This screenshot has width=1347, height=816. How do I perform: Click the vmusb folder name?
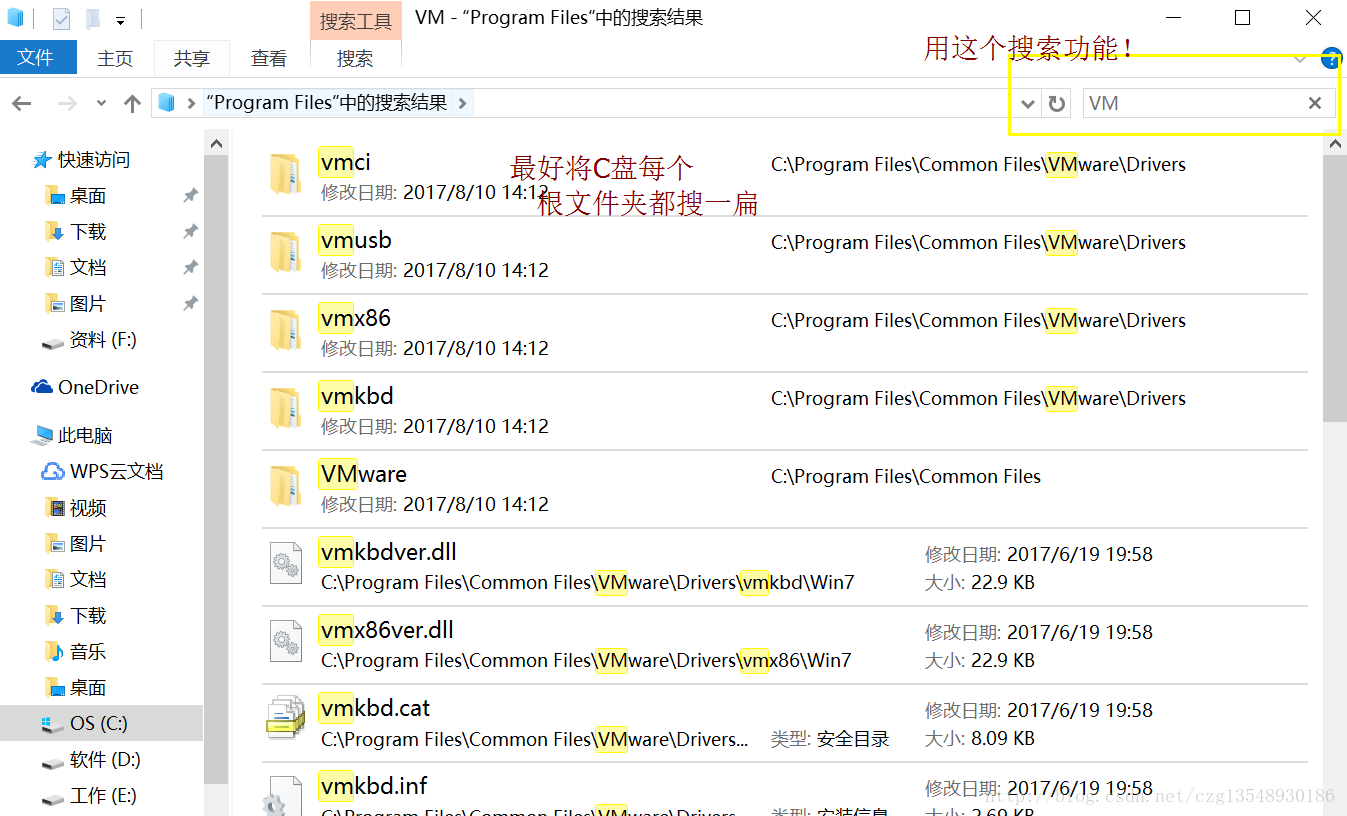tap(356, 240)
